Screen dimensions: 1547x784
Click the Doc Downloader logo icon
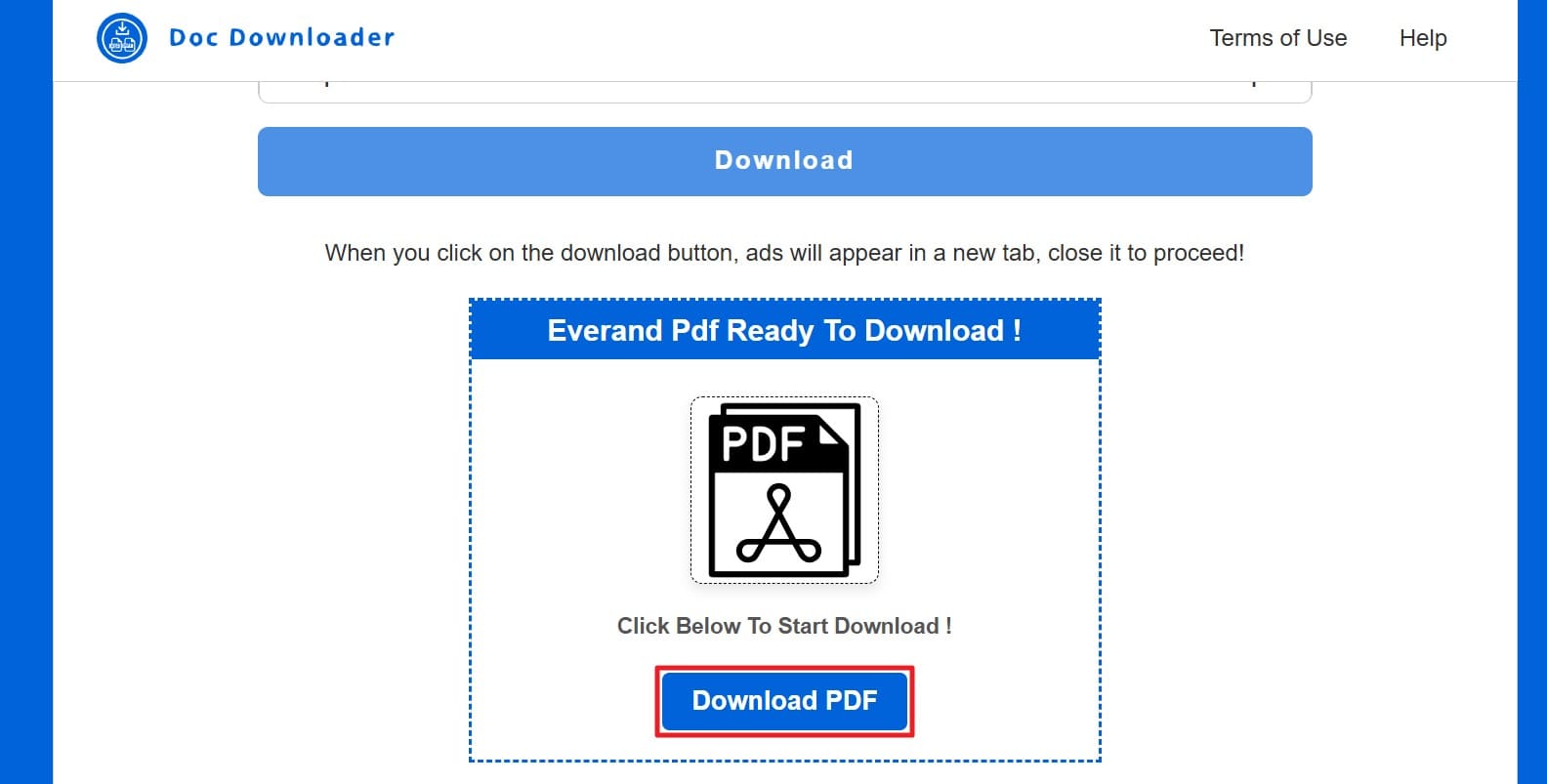122,38
